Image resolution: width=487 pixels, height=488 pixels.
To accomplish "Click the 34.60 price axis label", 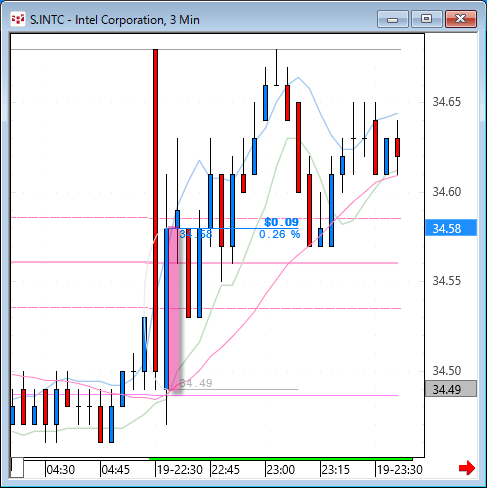I will (447, 192).
